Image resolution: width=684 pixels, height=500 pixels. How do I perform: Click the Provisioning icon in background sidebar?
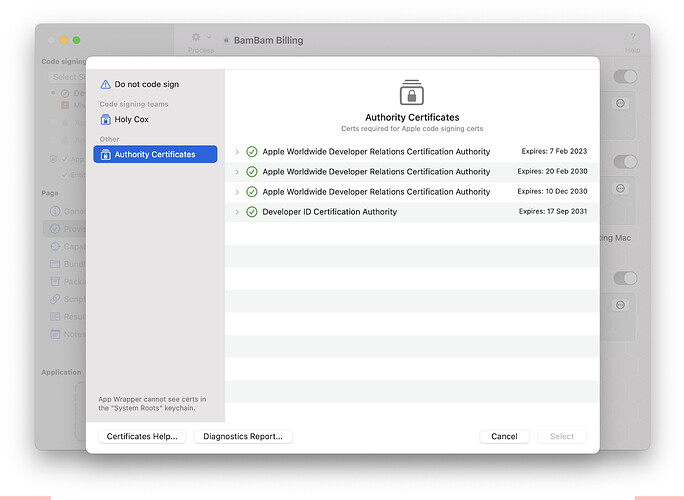coord(55,229)
